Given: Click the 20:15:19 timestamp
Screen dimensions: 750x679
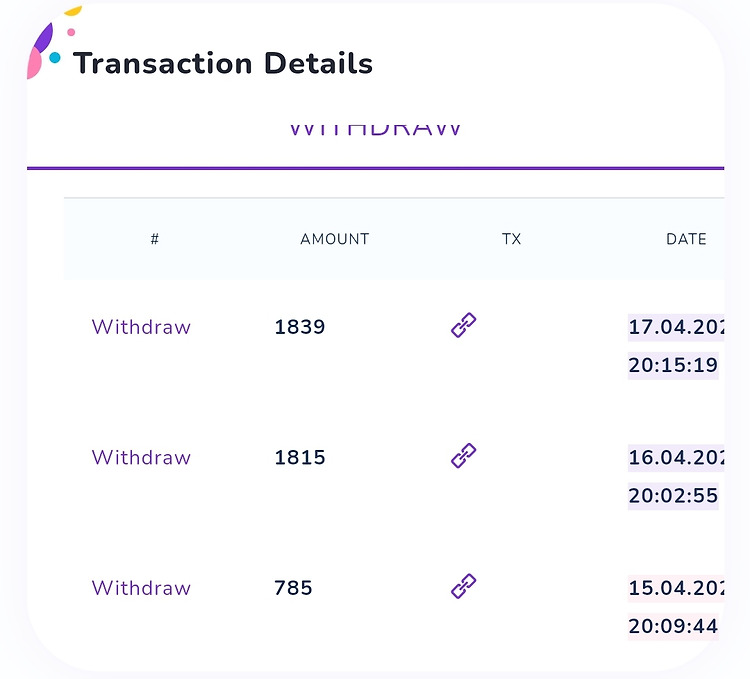Looking at the screenshot, I should coord(673,366).
